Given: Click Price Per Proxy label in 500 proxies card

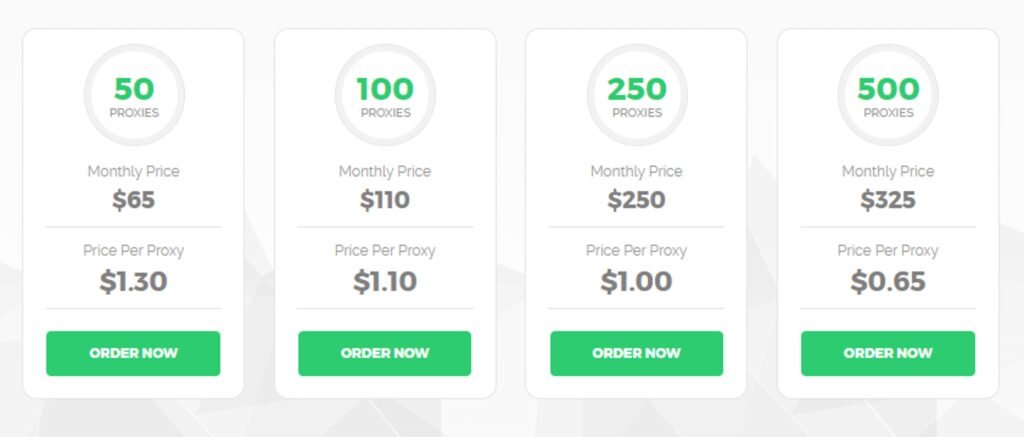Looking at the screenshot, I should click(x=888, y=251).
